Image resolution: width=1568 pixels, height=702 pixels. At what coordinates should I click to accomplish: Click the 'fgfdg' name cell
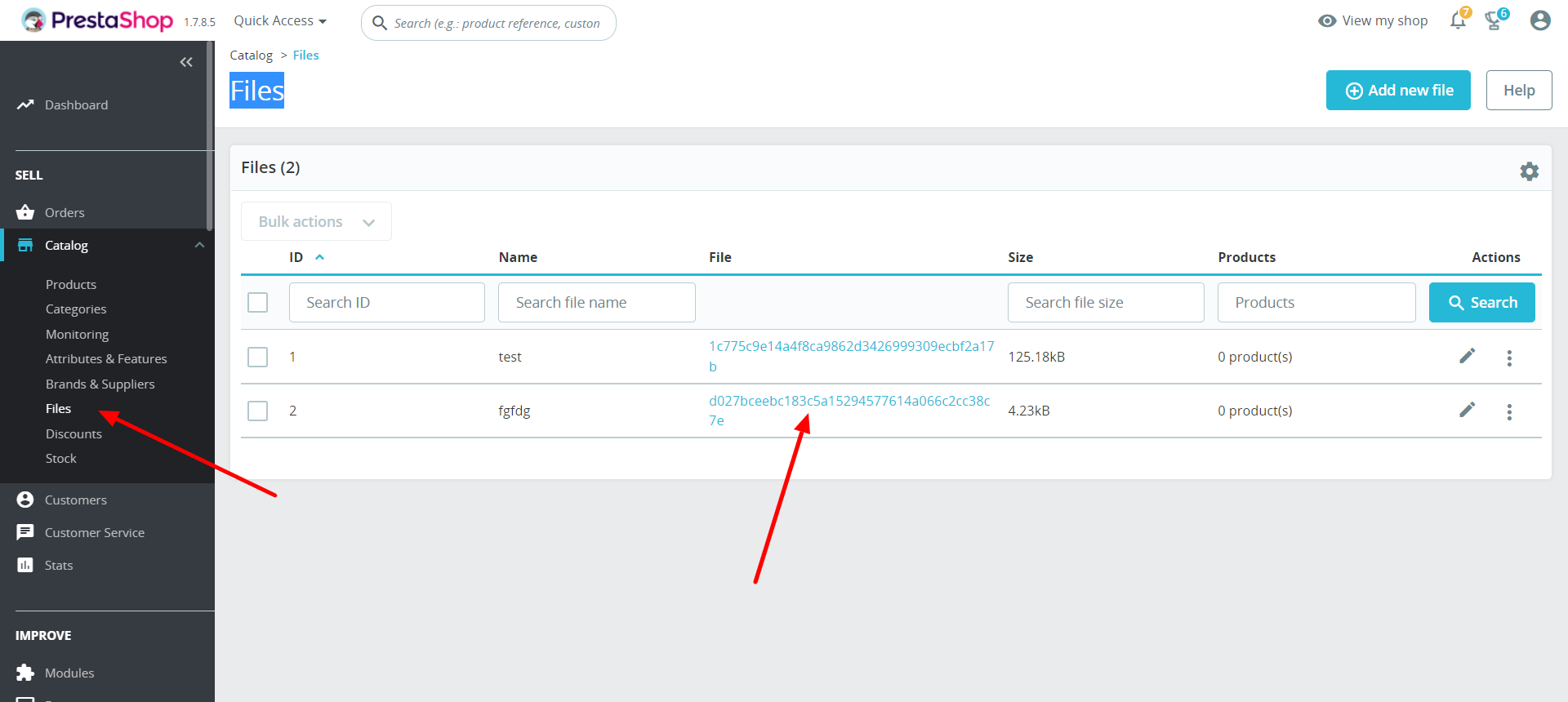click(514, 411)
